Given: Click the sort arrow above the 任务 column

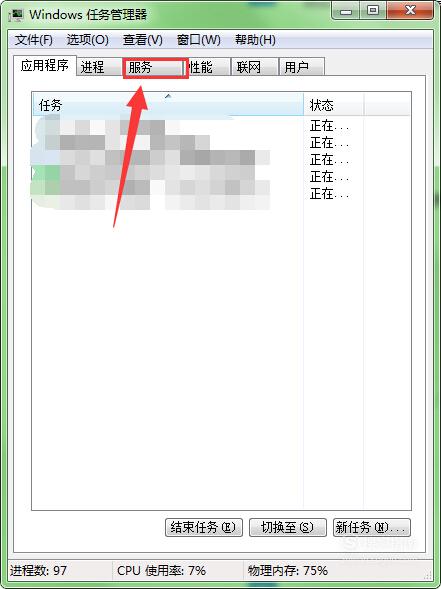Looking at the screenshot, I should tap(168, 96).
